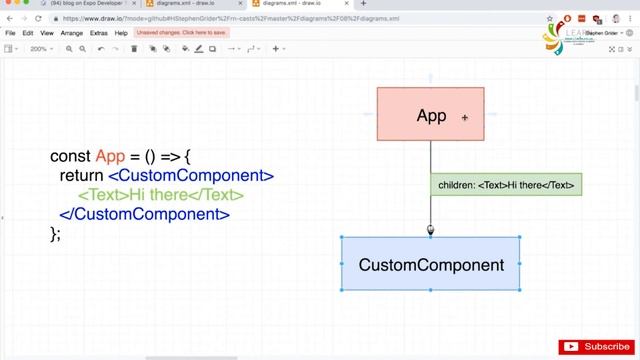Click the orange circular extension icon
This screenshot has width=640, height=360.
point(567,19)
